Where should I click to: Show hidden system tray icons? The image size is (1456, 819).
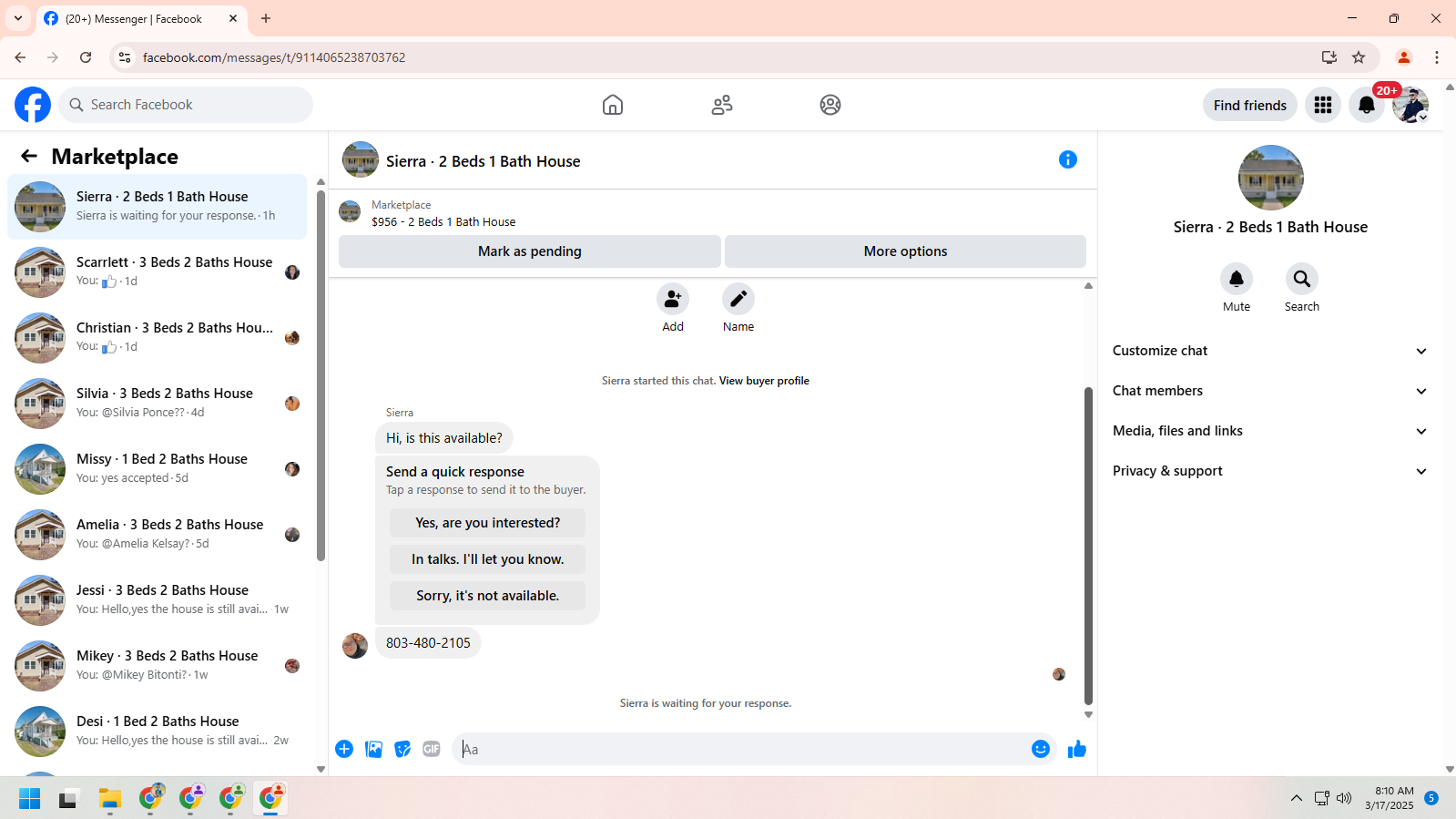pos(1296,799)
